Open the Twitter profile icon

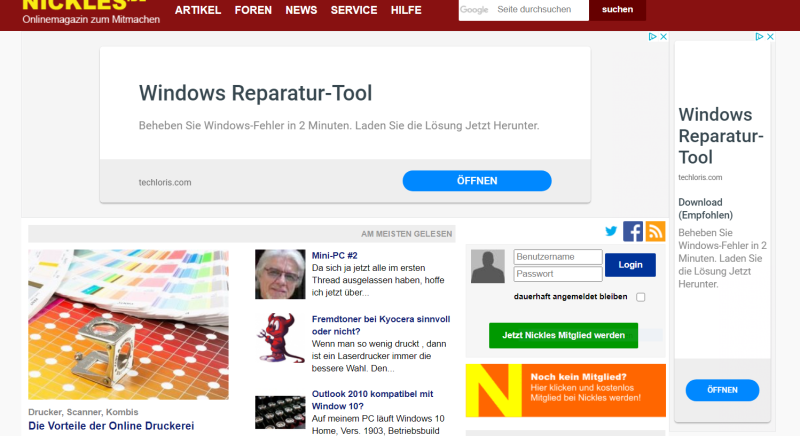click(x=611, y=232)
